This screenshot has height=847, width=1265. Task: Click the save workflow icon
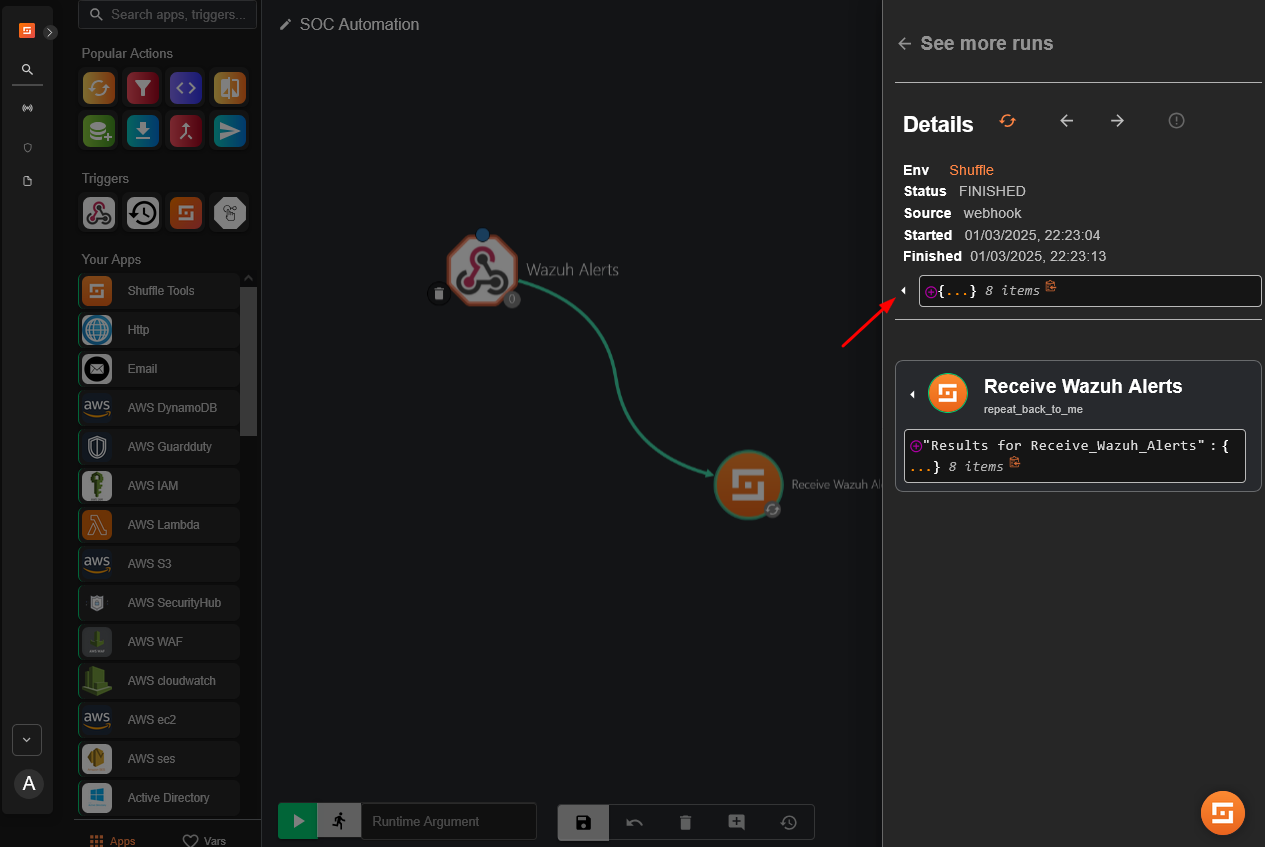[x=583, y=822]
